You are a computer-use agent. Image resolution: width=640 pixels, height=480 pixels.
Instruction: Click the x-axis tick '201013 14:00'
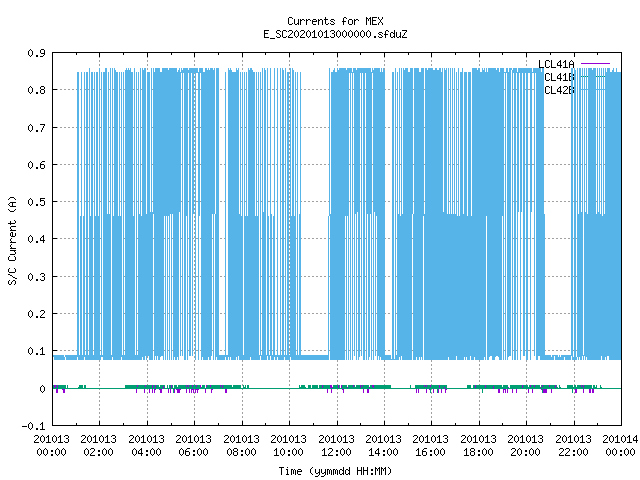pyautogui.click(x=383, y=446)
